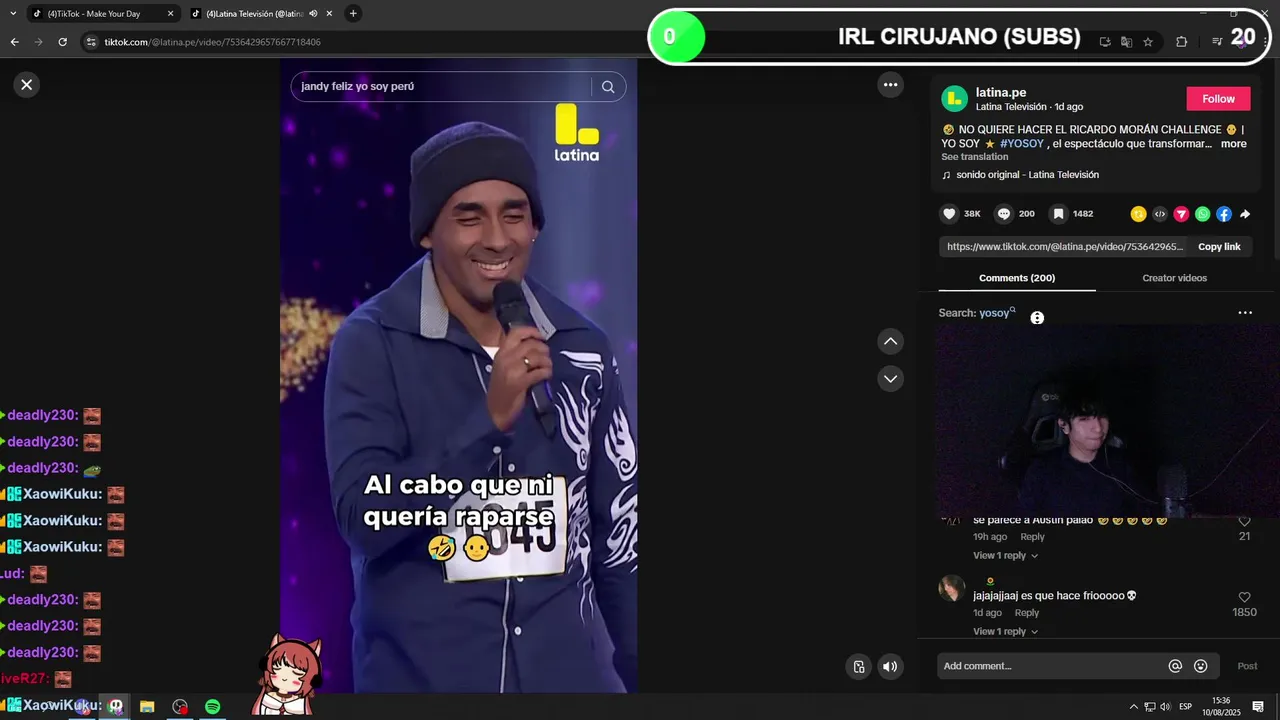This screenshot has width=1280, height=720.
Task: Click the yellow repost icon
Action: click(x=1138, y=214)
